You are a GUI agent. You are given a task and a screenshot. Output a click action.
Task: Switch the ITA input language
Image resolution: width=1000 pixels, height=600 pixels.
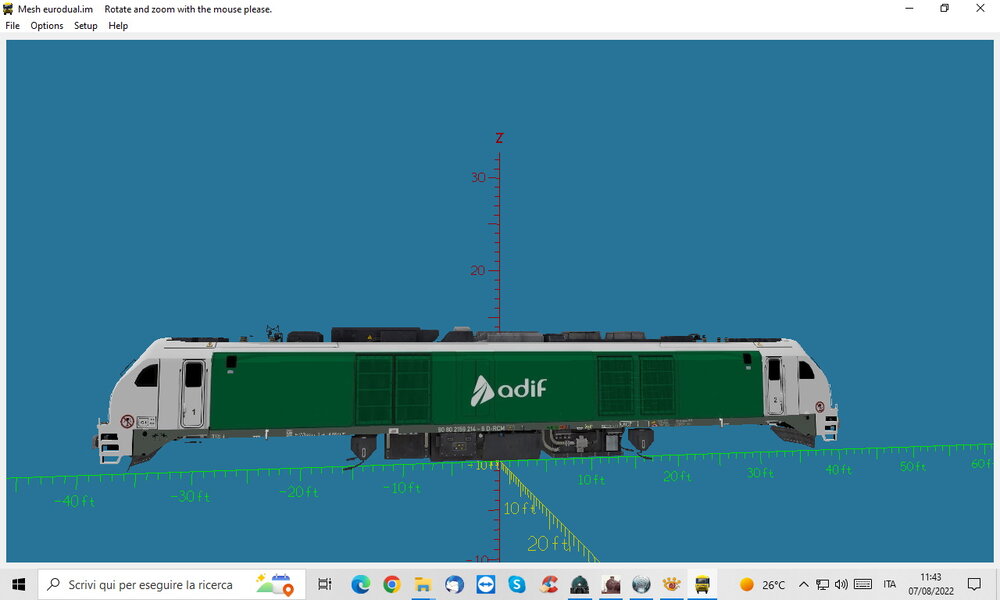[x=890, y=584]
